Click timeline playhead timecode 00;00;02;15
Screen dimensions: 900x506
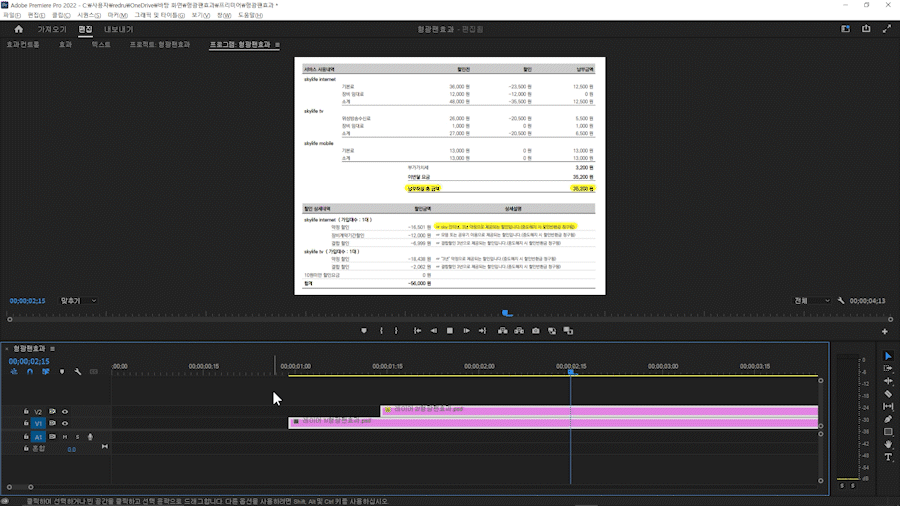(29, 361)
